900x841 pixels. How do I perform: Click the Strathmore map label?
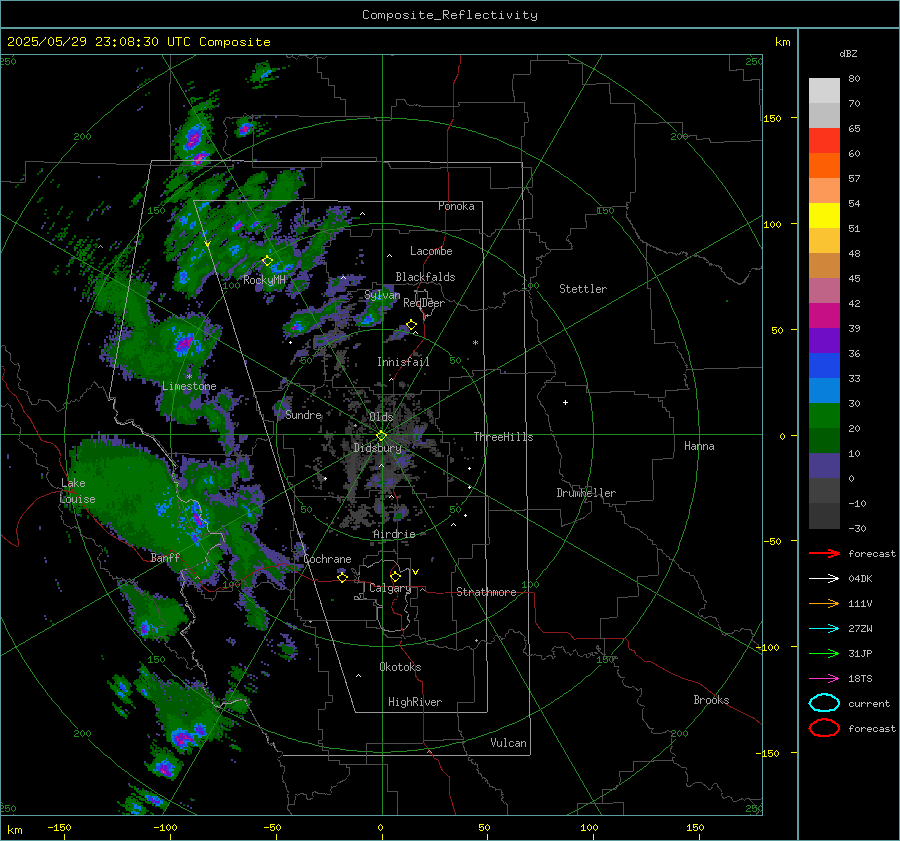[x=486, y=592]
